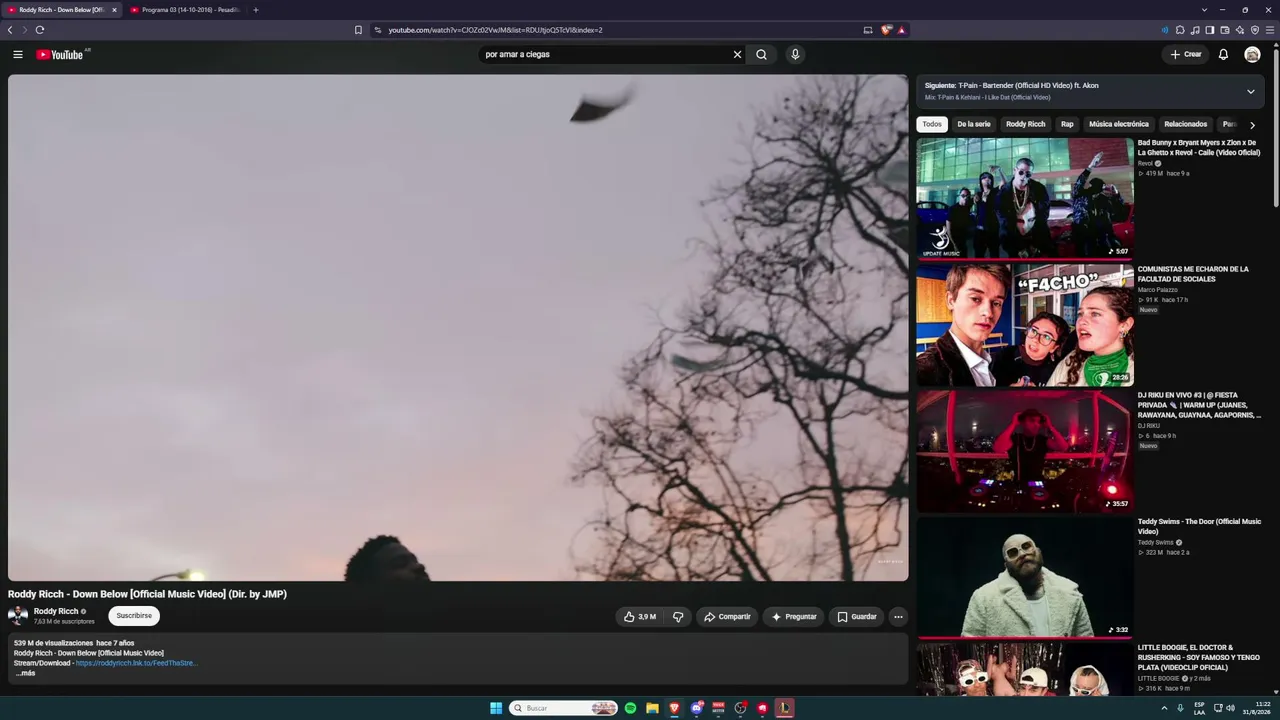This screenshot has width=1280, height=720.
Task: Expand the video description with '...más'
Action: [25, 673]
